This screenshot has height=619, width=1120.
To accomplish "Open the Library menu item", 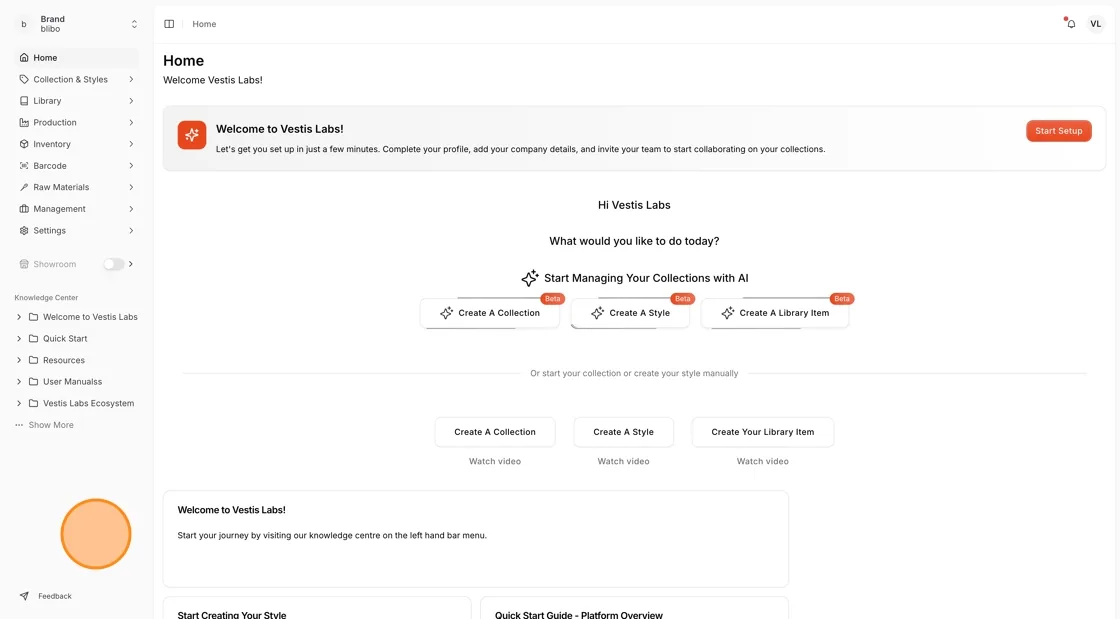I will [x=76, y=101].
